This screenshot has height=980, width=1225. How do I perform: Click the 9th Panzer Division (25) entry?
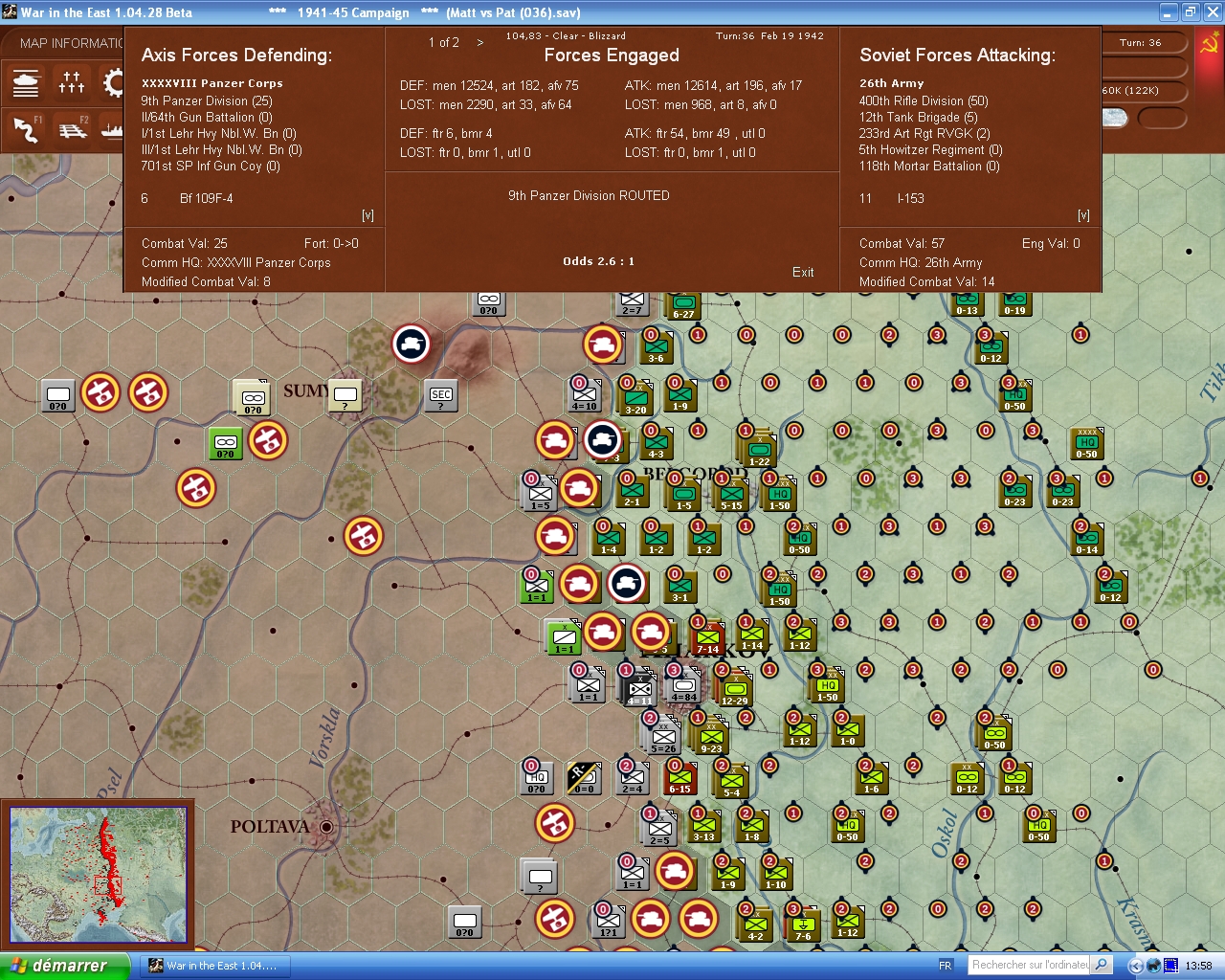coord(207,100)
